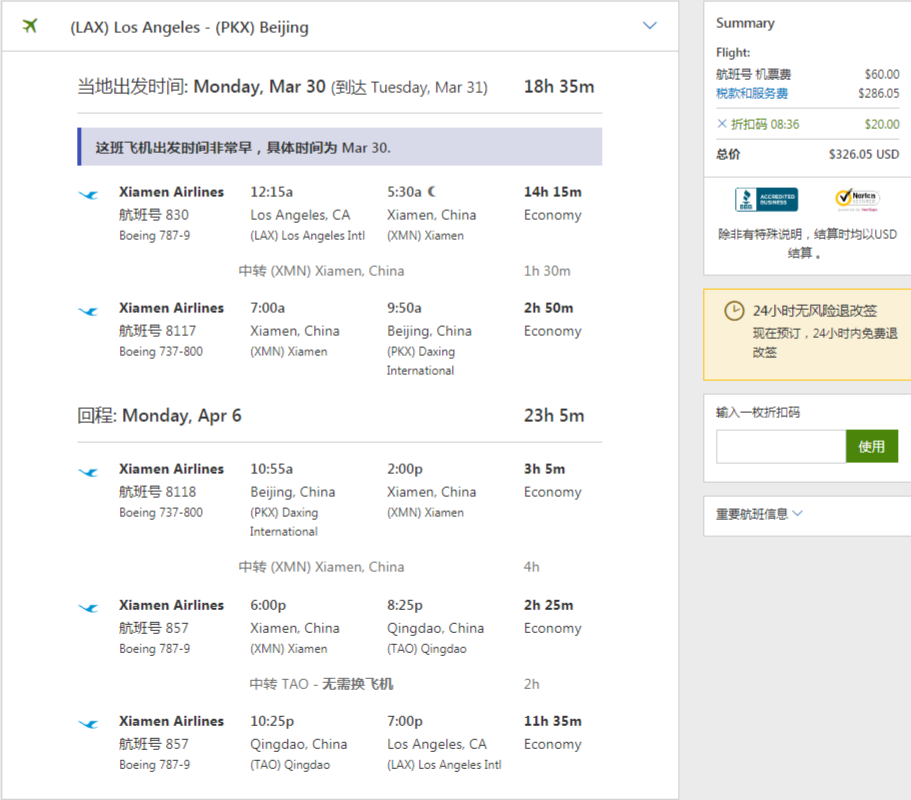Image resolution: width=911 pixels, height=800 pixels.
Task: Click 航班号 830 flight number text
Action: (154, 215)
